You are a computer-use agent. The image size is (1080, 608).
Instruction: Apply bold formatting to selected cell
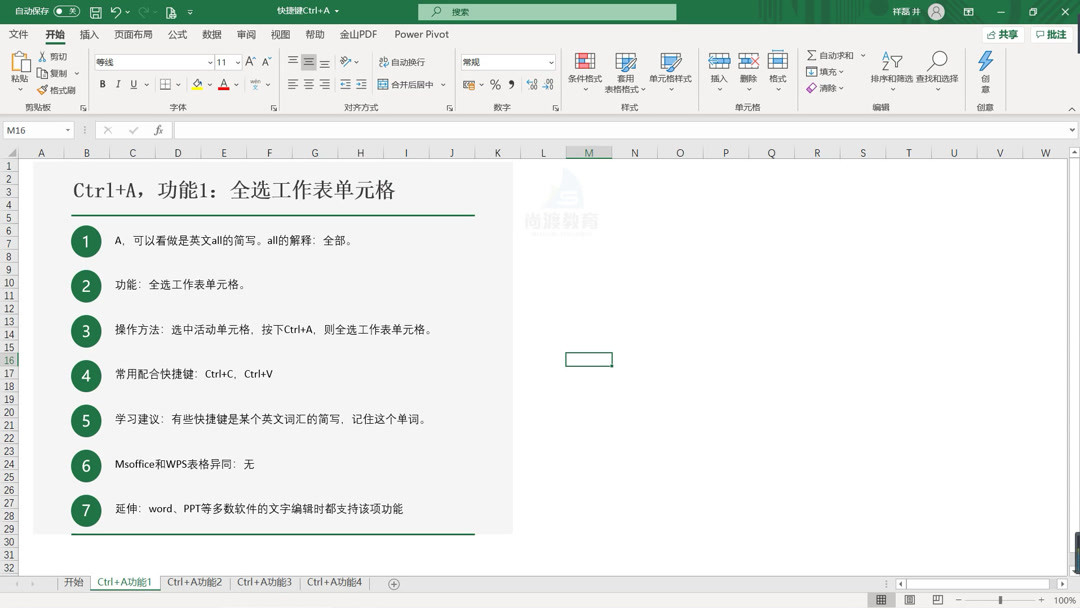[x=104, y=84]
